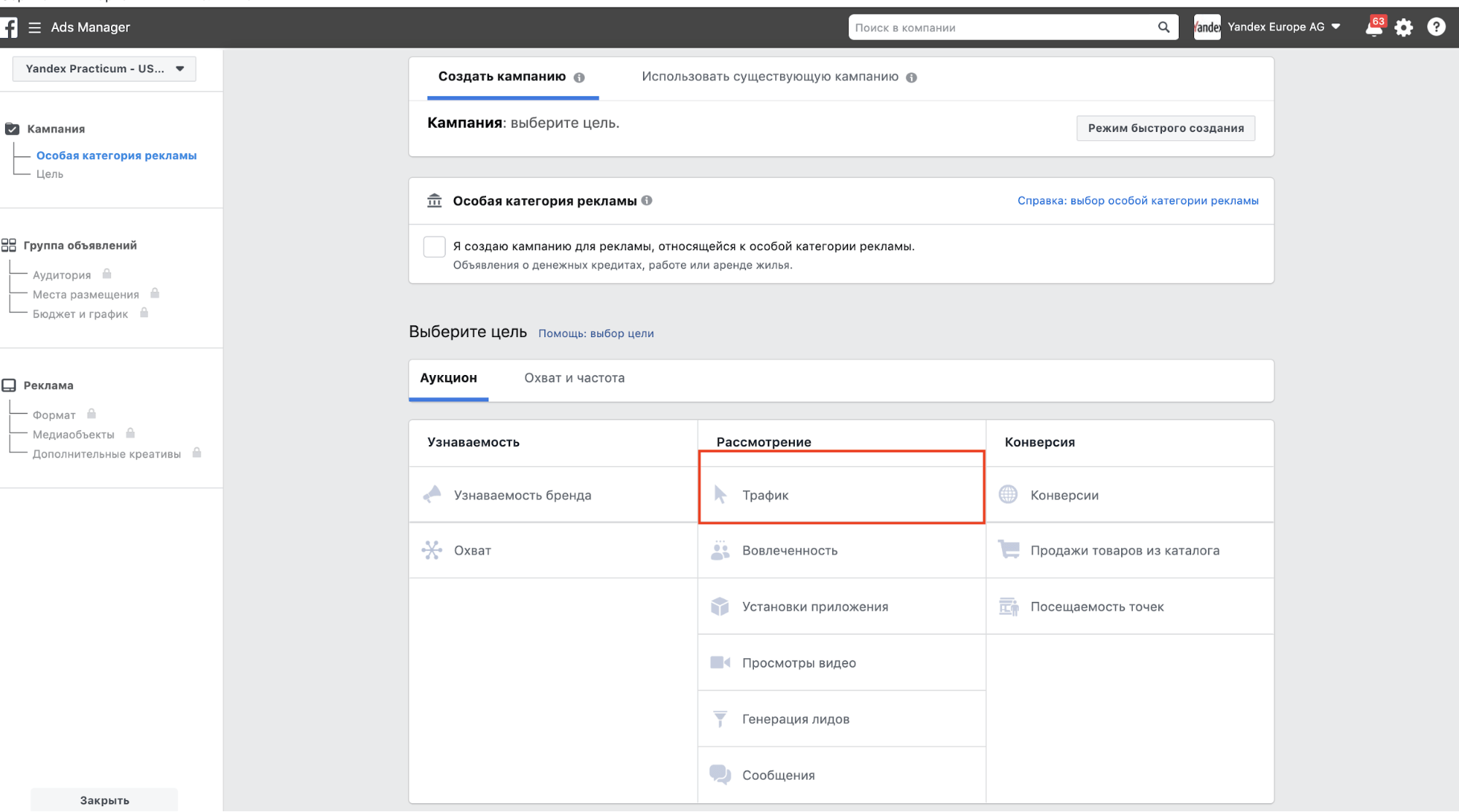Image resolution: width=1459 pixels, height=812 pixels.
Task: Open the Использовать существующую кампанию tab
Action: pyautogui.click(x=770, y=77)
